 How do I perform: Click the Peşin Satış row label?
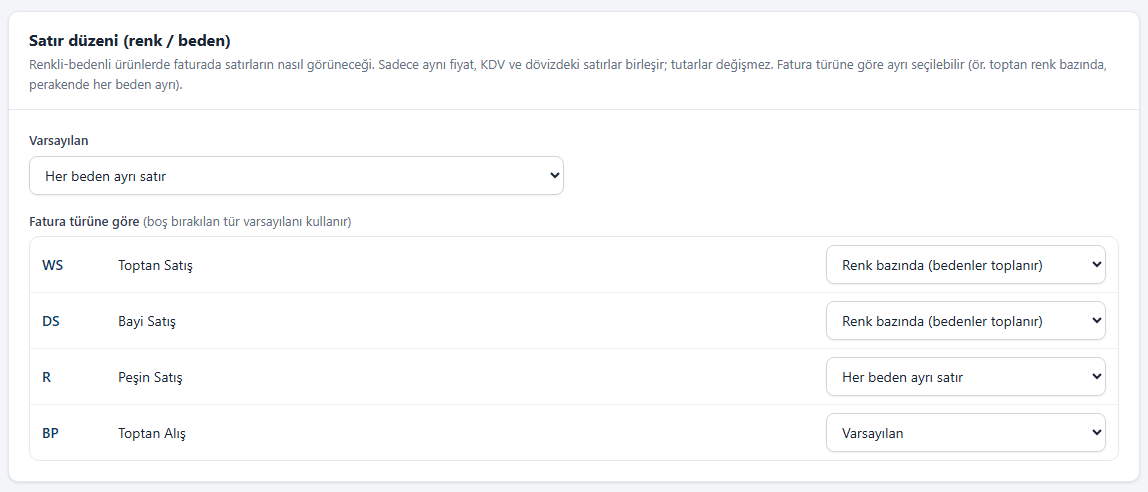tap(150, 379)
